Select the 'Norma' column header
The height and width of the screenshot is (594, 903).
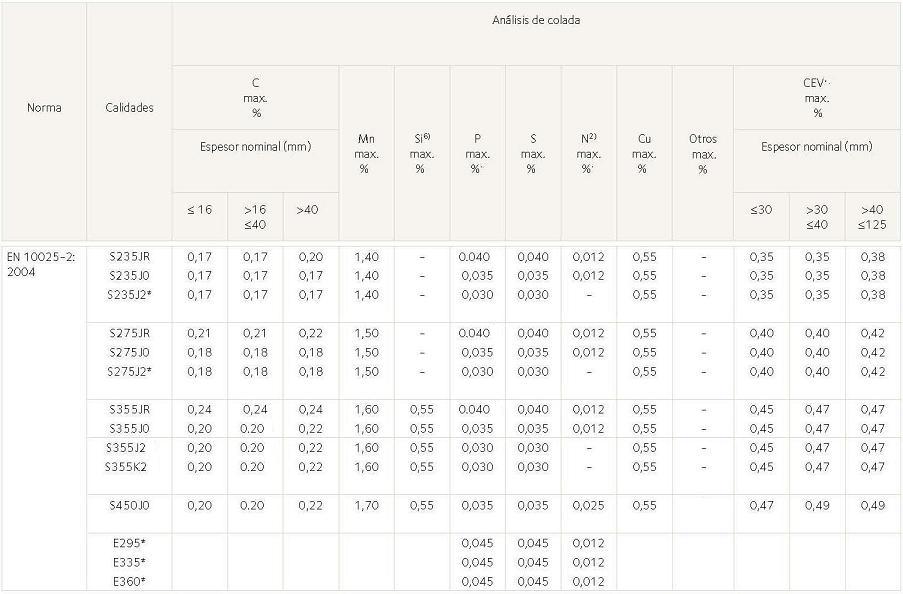[x=44, y=107]
